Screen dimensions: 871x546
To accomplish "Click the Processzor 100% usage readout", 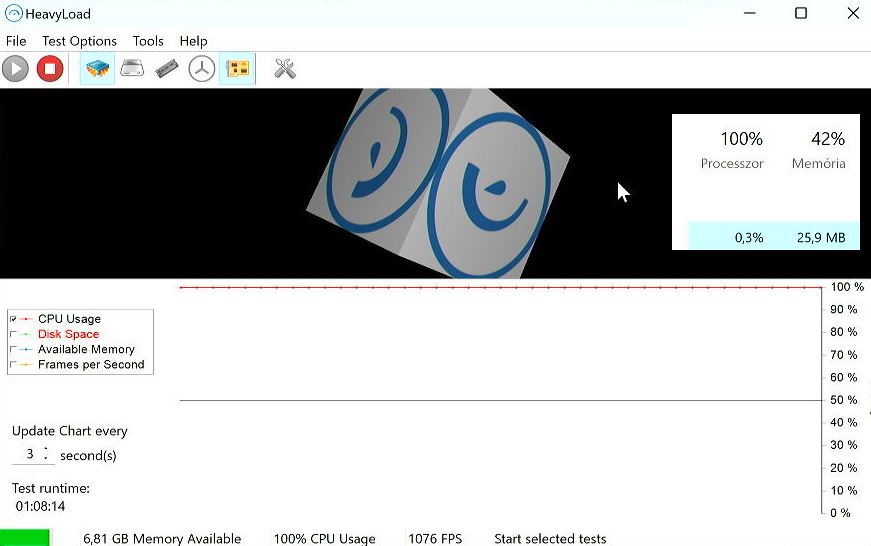I will tap(741, 139).
